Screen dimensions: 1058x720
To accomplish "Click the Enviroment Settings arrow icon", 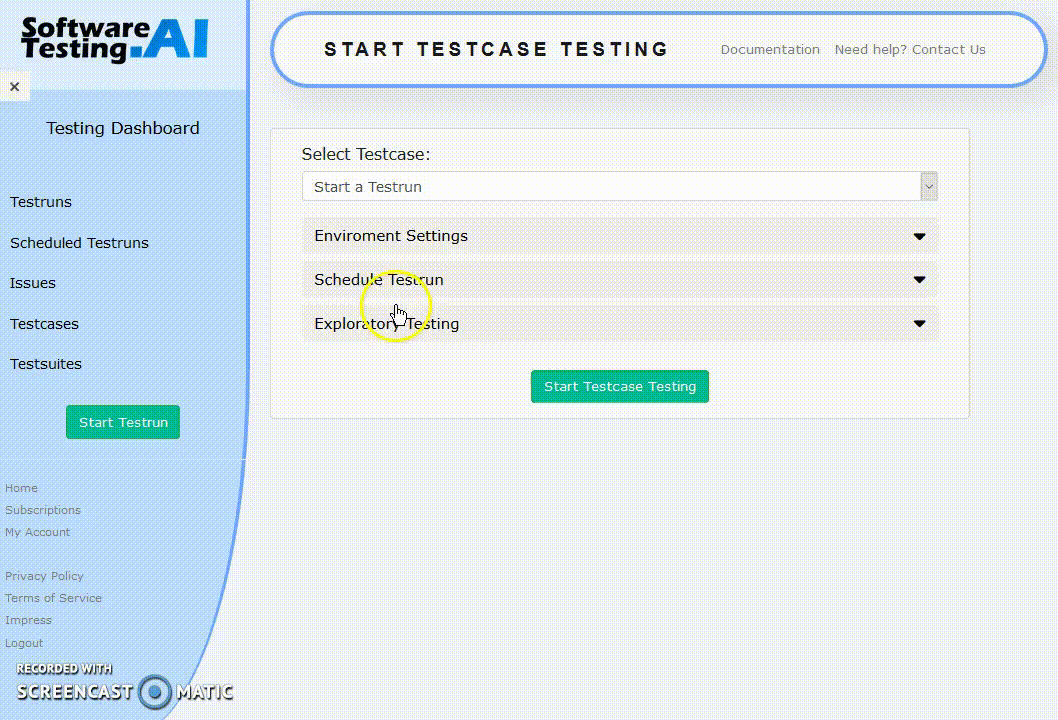I will click(x=919, y=236).
